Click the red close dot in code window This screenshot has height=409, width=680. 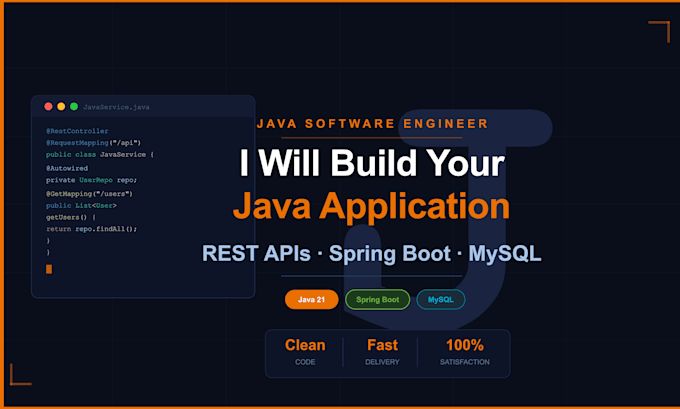pos(49,107)
